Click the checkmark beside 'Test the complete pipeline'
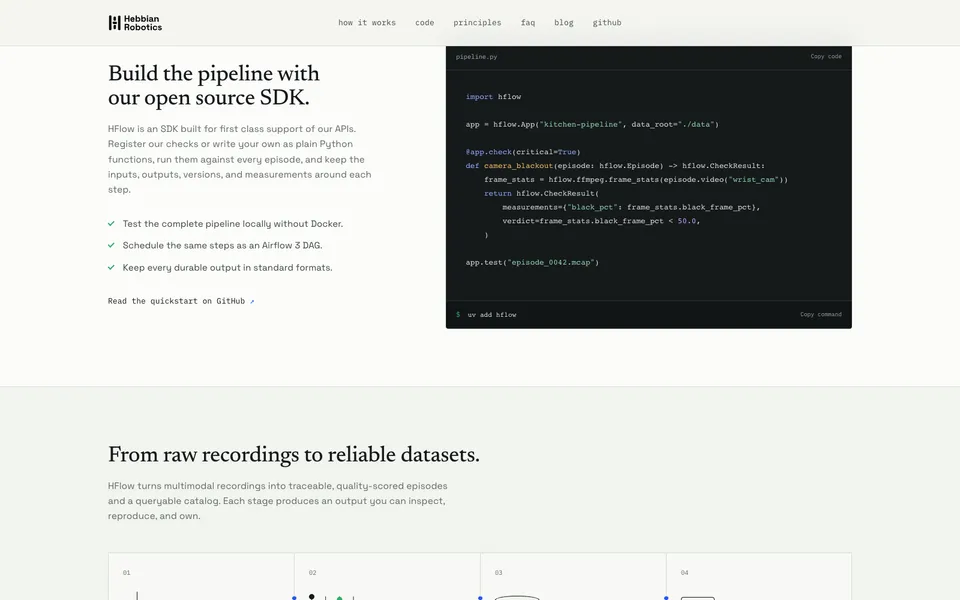Image resolution: width=960 pixels, height=600 pixels. tap(111, 223)
